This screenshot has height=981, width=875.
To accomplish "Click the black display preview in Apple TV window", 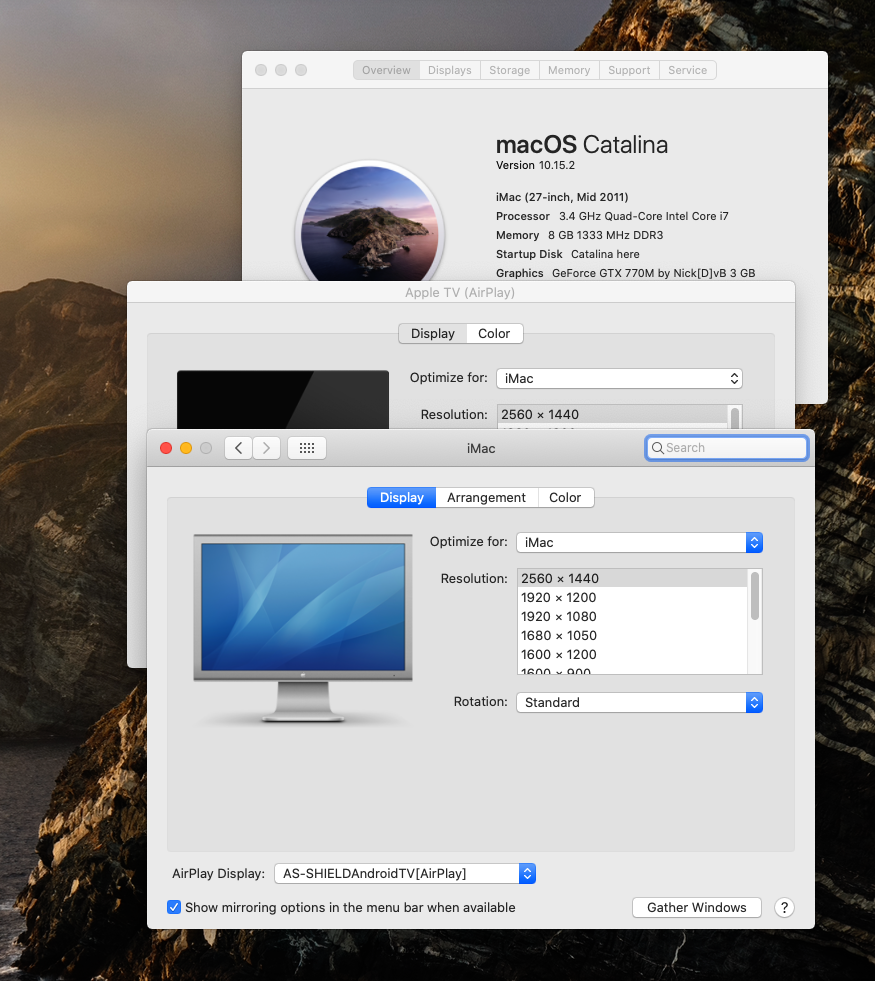I will pyautogui.click(x=283, y=399).
